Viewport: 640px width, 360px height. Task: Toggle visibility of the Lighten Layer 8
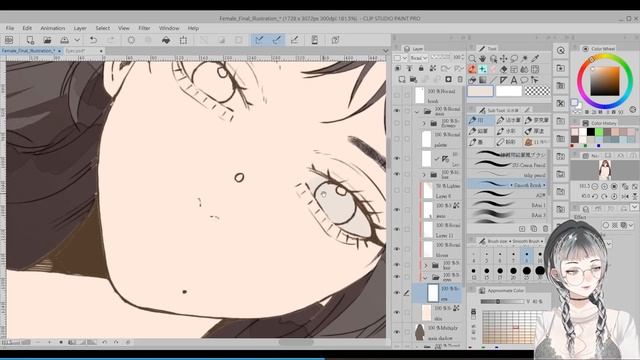point(397,190)
